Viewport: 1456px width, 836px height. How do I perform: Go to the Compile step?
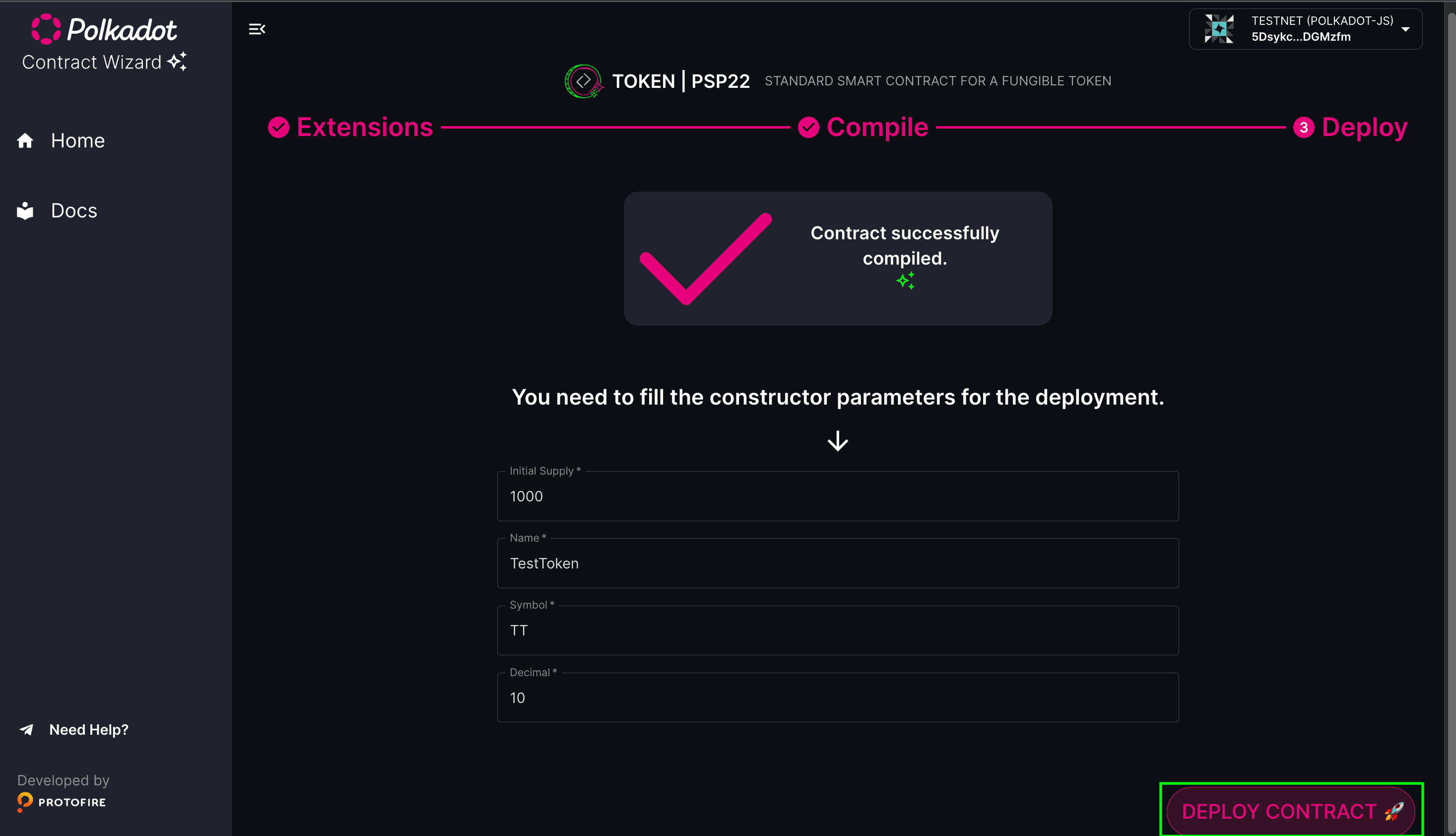click(x=877, y=128)
